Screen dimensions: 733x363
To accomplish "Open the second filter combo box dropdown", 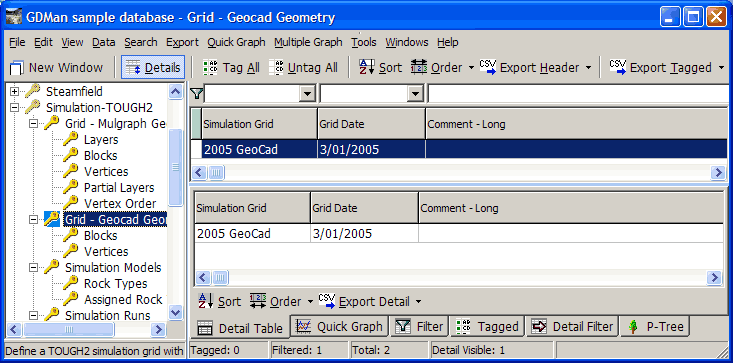I will [415, 94].
